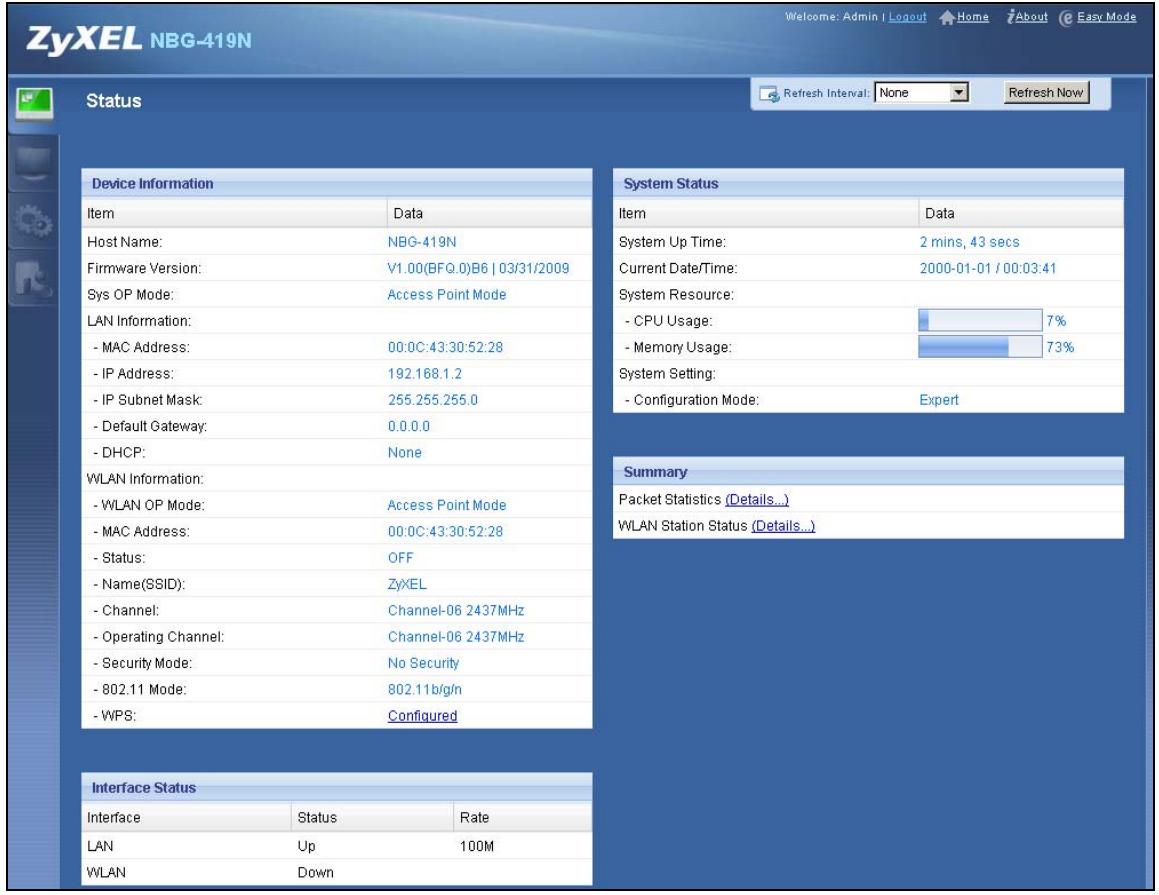The image size is (1159, 895).
Task: Click Default Gateway value 0.0.0.0
Action: 409,426
